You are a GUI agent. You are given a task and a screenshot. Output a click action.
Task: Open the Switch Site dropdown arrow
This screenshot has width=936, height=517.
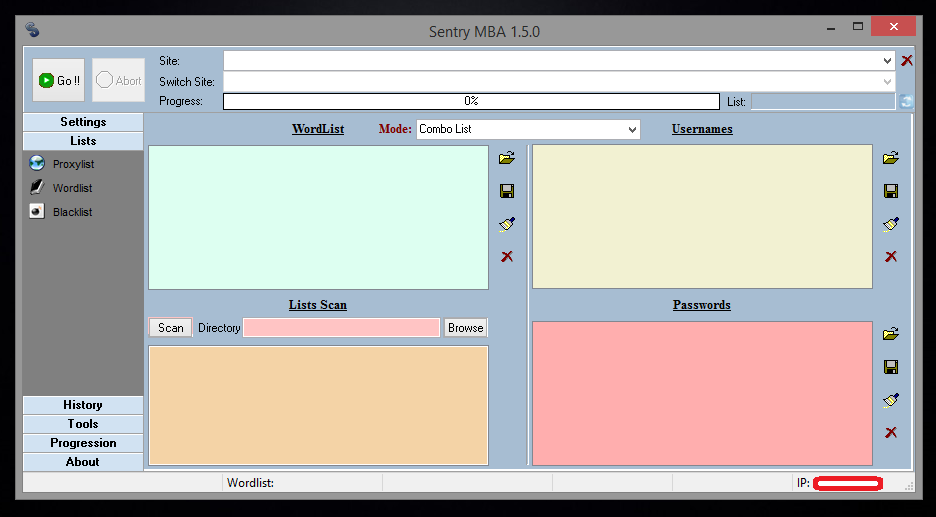click(x=887, y=82)
